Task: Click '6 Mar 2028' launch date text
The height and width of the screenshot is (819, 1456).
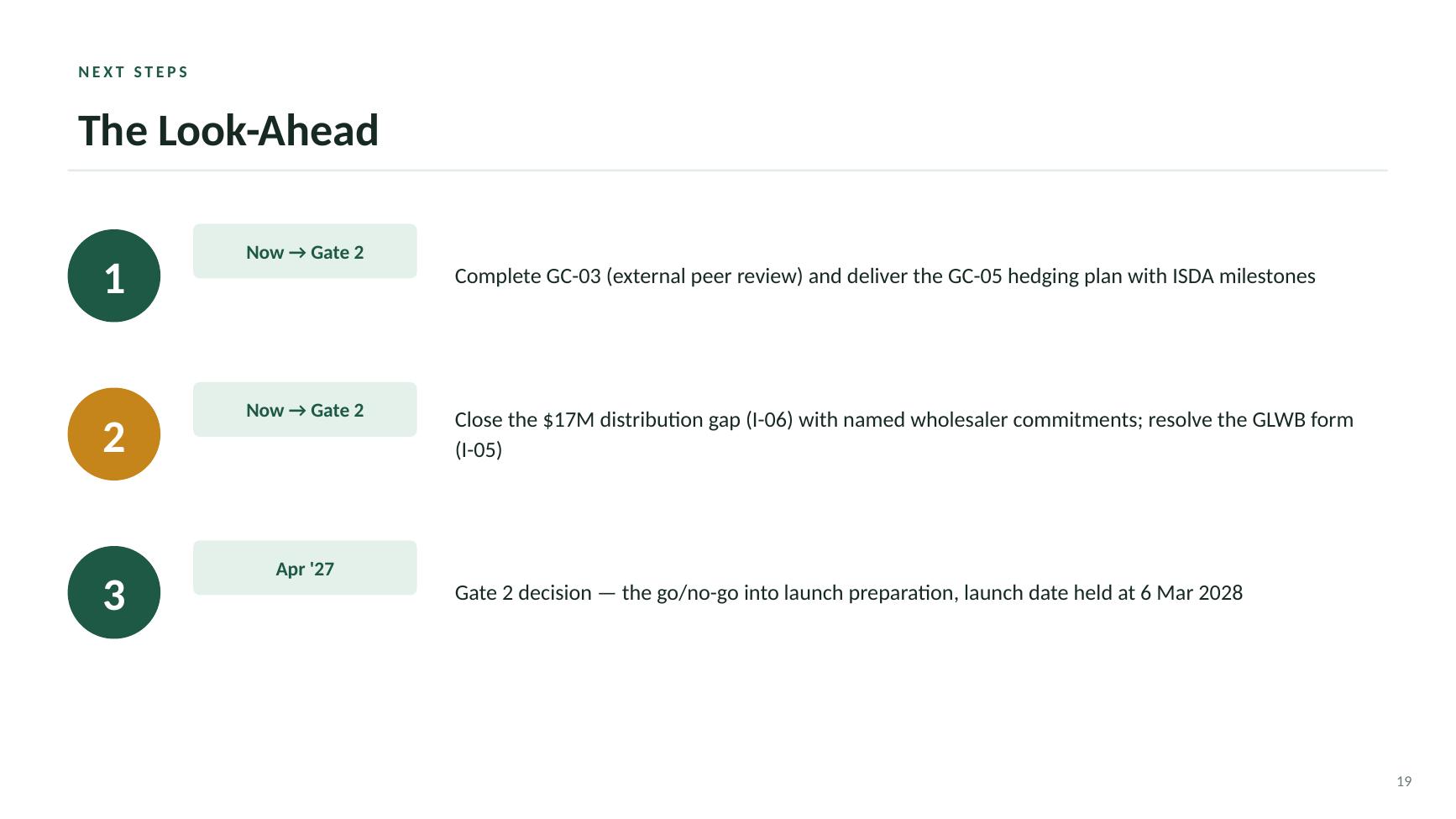Action: (1192, 593)
